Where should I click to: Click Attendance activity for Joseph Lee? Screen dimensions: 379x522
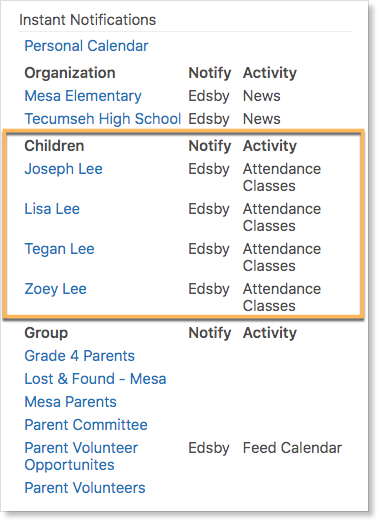(282, 169)
